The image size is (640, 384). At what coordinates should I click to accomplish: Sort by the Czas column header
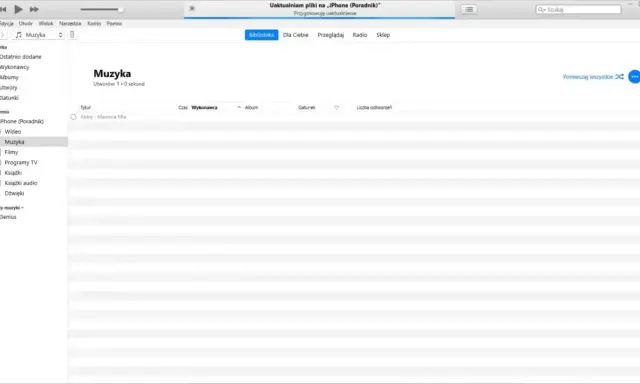click(x=183, y=107)
